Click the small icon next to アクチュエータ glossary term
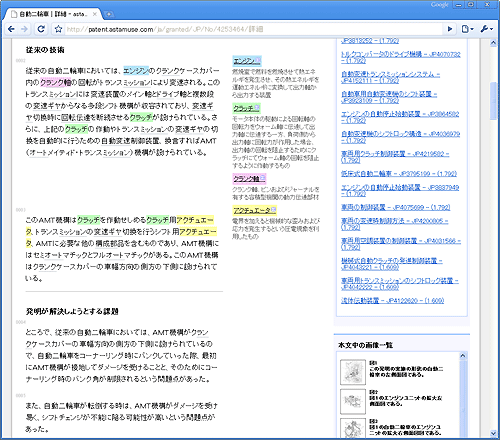Viewport: 500px width, 440px height. pyautogui.click(x=273, y=210)
